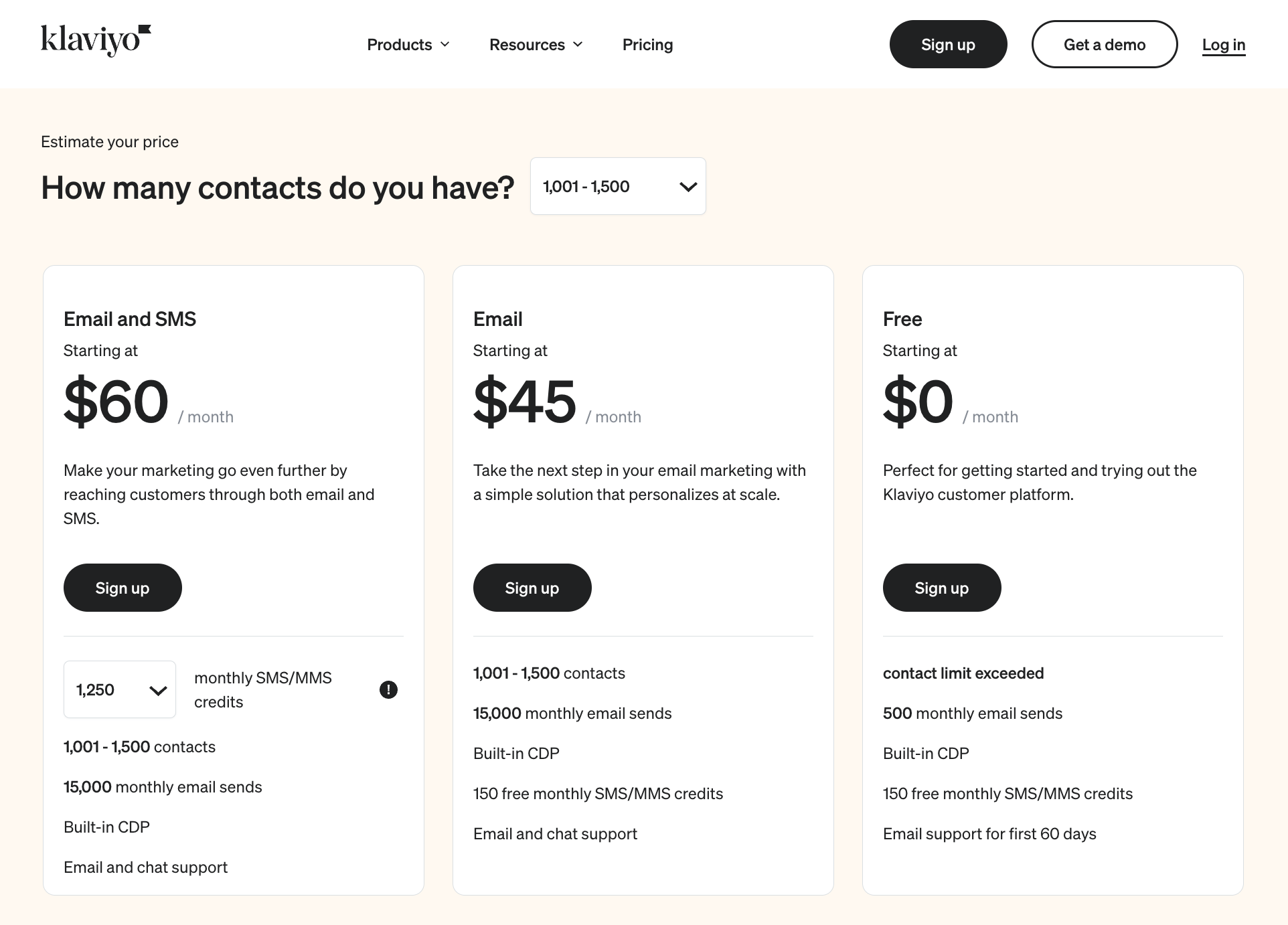
Task: Select Pricing in the navigation bar
Action: 647,45
